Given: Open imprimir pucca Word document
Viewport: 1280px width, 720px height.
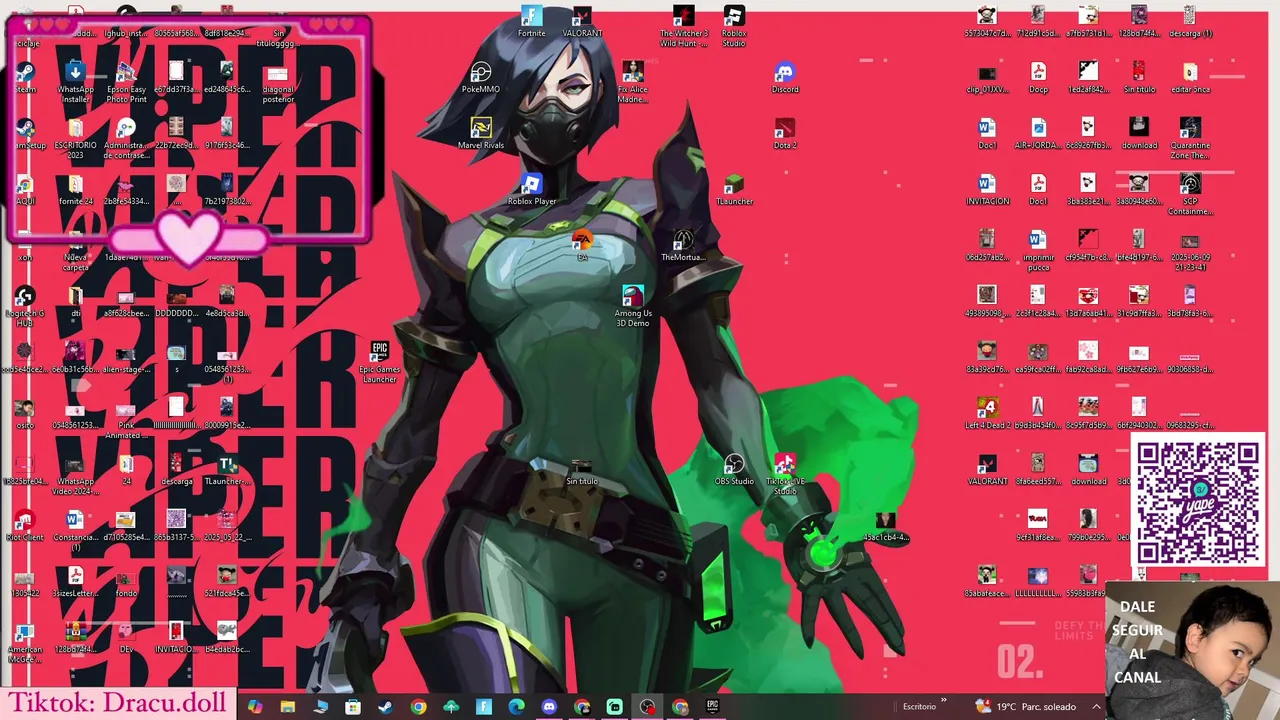Looking at the screenshot, I should [1038, 250].
